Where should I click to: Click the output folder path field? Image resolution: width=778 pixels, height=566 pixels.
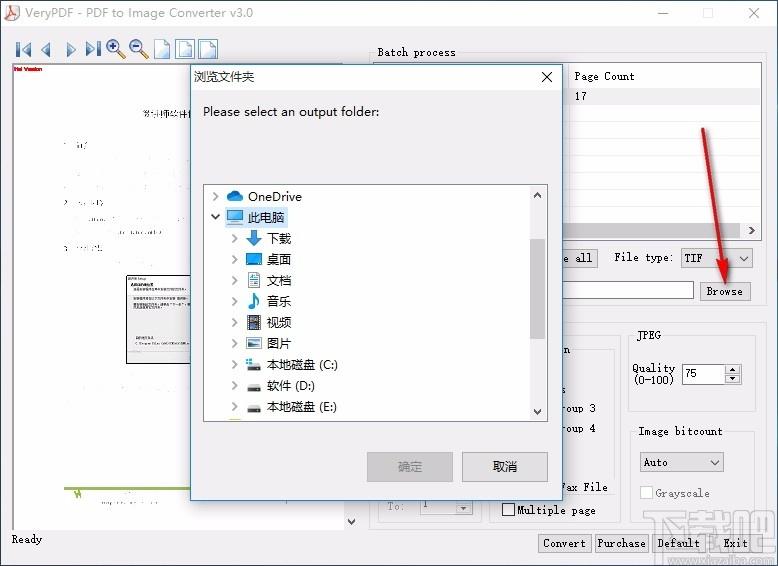coord(628,290)
